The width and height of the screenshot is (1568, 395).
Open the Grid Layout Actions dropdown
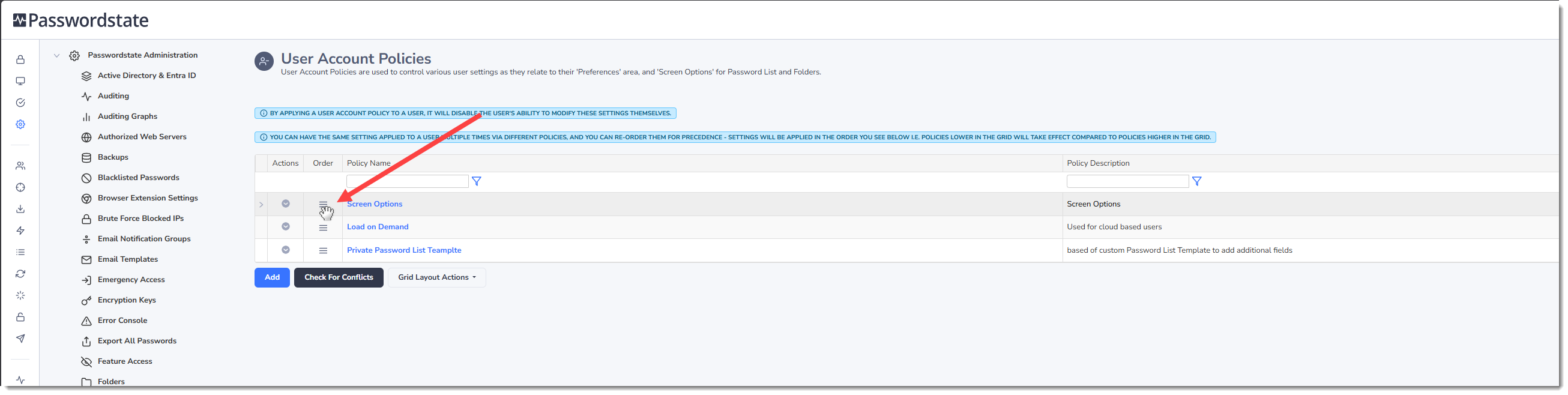point(437,277)
